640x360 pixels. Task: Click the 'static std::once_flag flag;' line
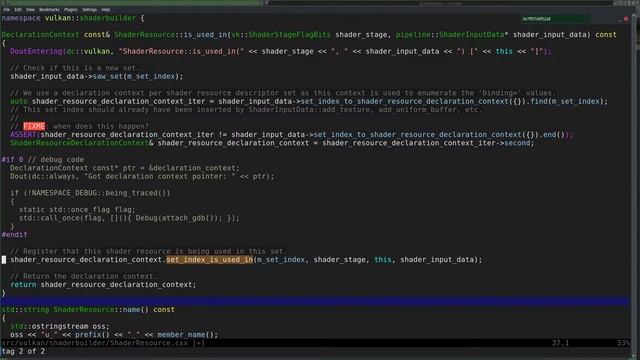77,209
